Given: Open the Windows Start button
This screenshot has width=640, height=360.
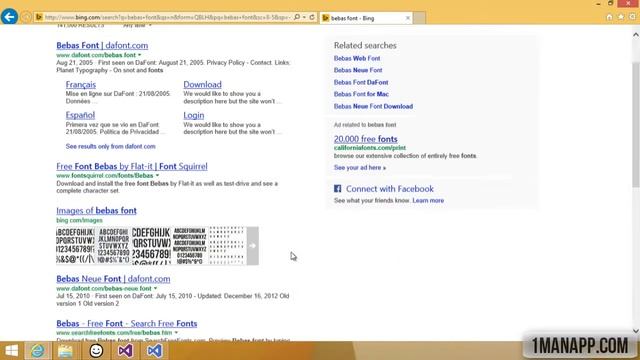Looking at the screenshot, I should [11, 351].
